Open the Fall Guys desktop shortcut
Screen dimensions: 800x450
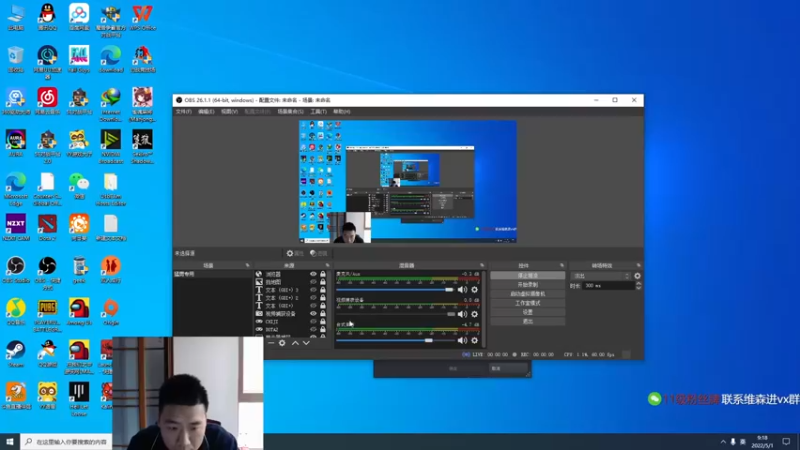[79, 59]
